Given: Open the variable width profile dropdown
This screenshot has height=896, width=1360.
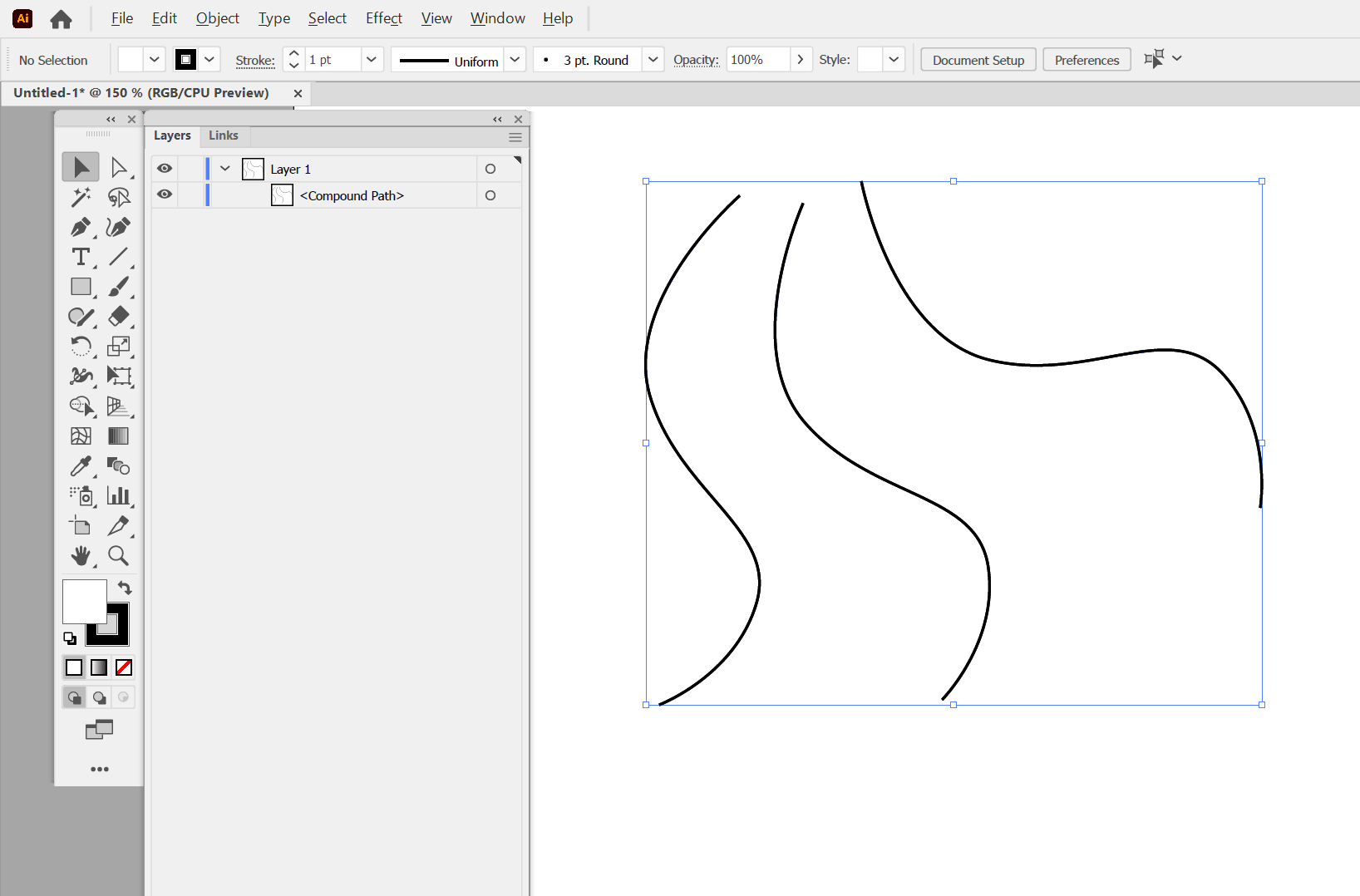Looking at the screenshot, I should 515,59.
